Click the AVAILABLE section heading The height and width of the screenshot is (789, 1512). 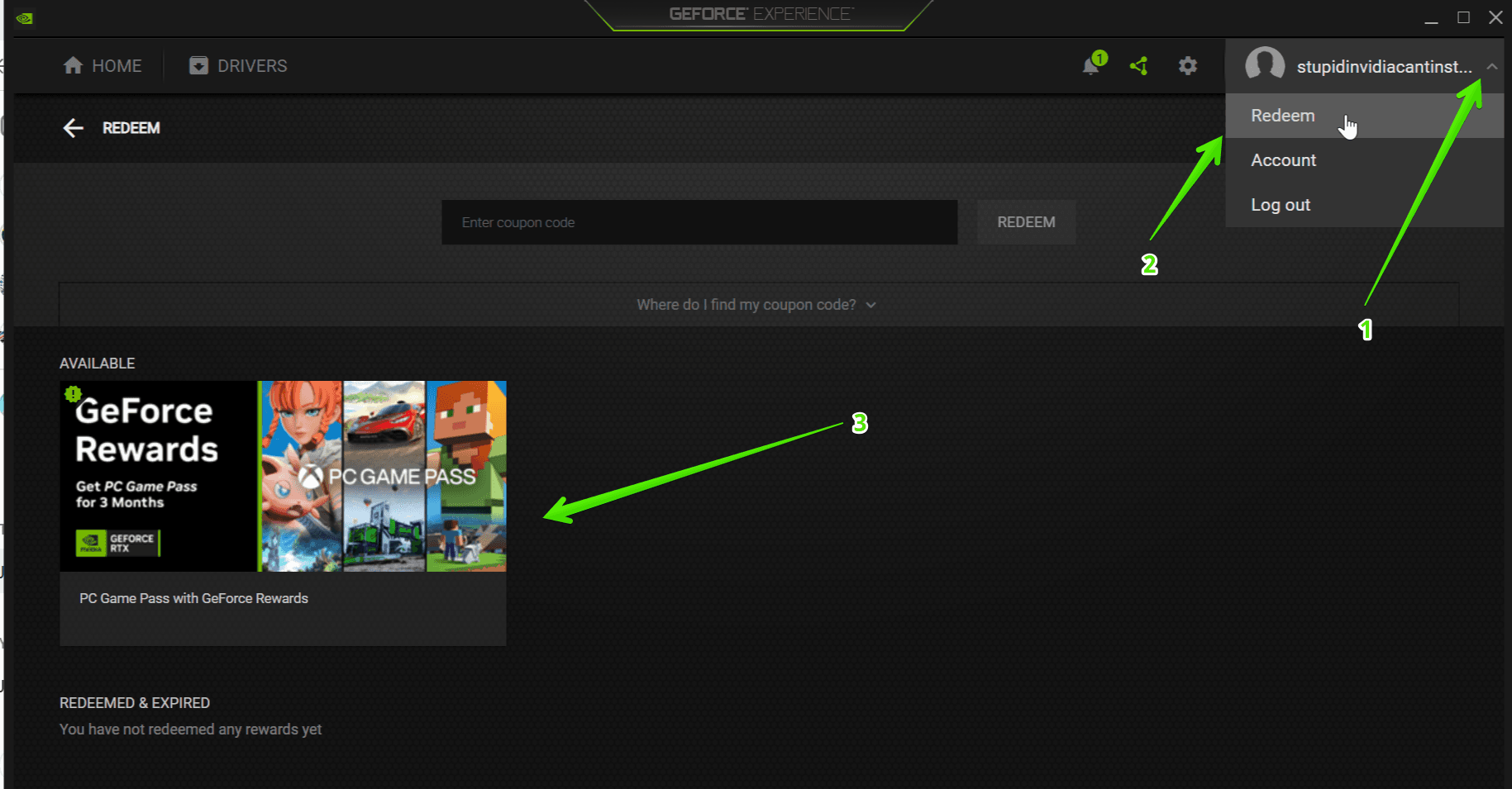coord(97,364)
